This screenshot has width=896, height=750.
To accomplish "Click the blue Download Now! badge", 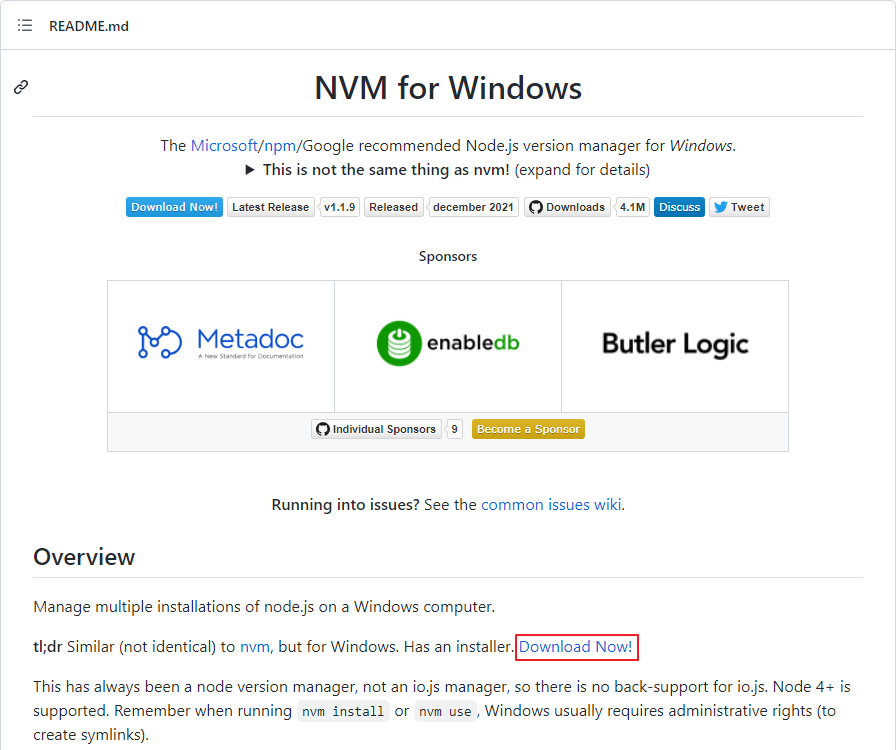I will [174, 207].
